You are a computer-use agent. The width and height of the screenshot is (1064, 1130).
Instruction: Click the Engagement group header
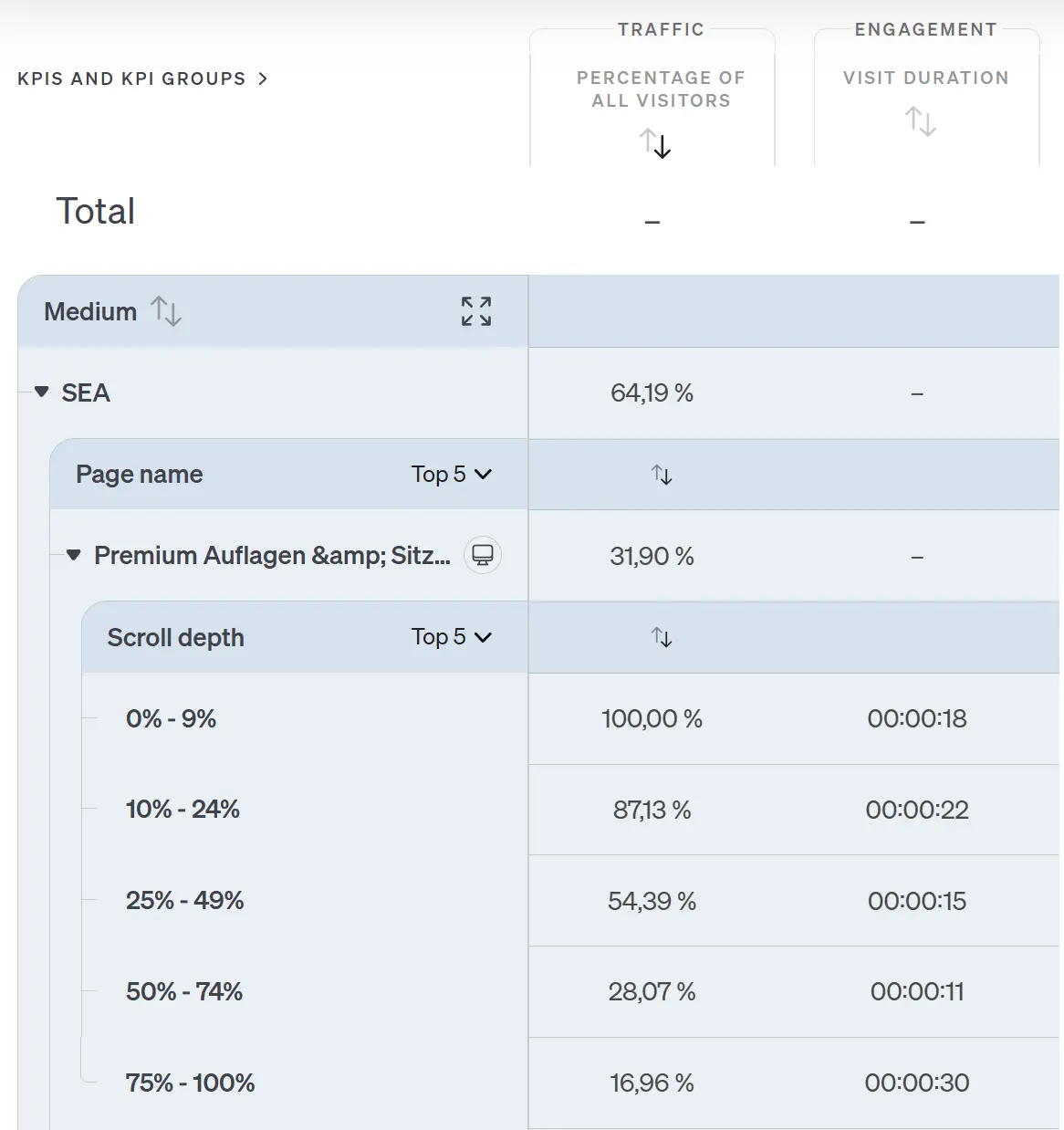point(925,29)
